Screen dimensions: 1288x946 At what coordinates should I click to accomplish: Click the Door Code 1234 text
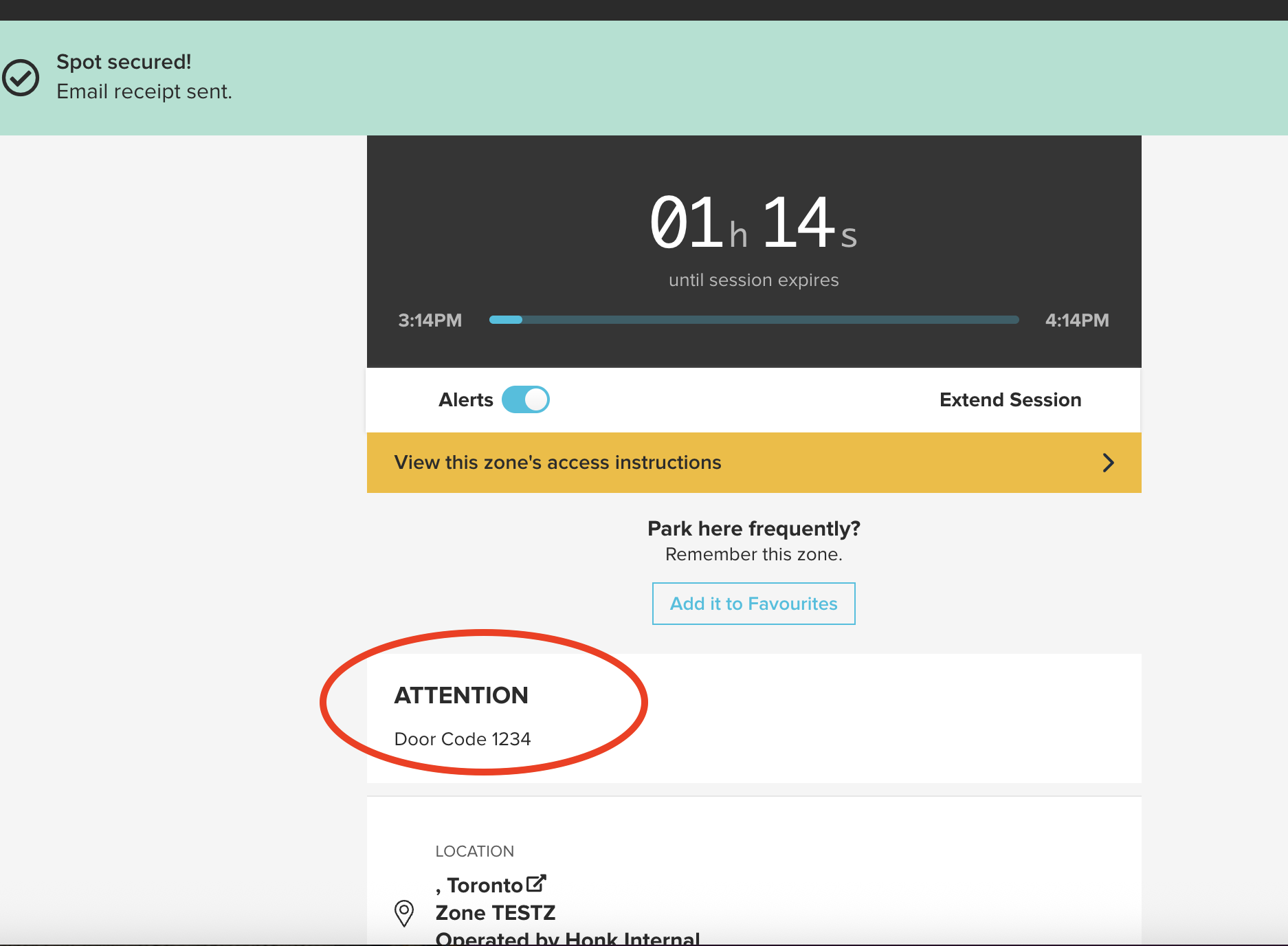[462, 739]
